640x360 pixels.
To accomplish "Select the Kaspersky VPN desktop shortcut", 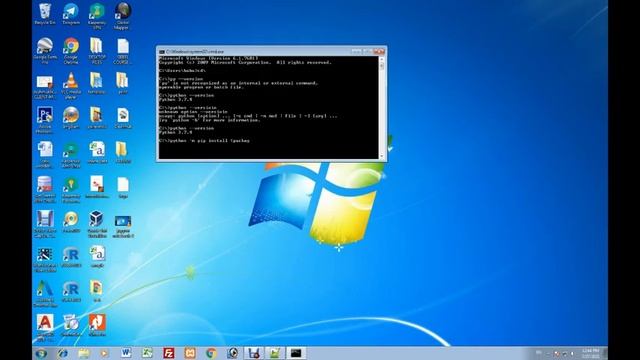I will coord(97,16).
